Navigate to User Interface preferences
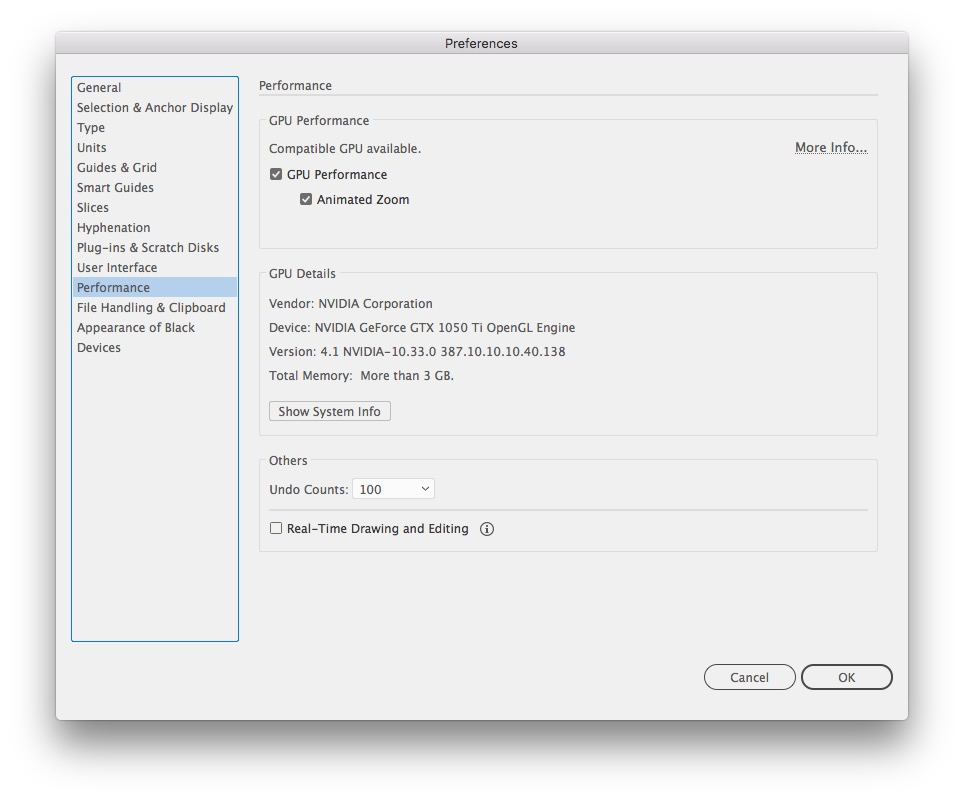The height and width of the screenshot is (800, 964). (x=117, y=267)
